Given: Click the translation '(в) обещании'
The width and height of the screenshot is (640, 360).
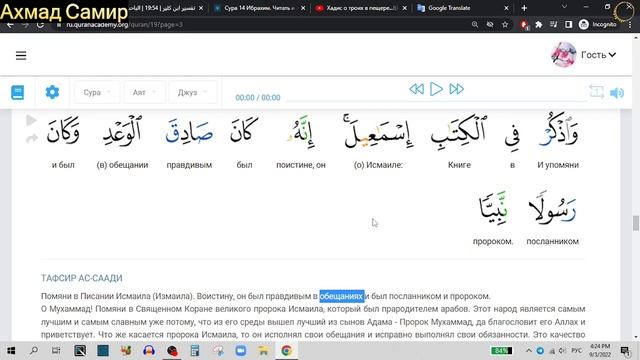Looking at the screenshot, I should click(122, 165).
